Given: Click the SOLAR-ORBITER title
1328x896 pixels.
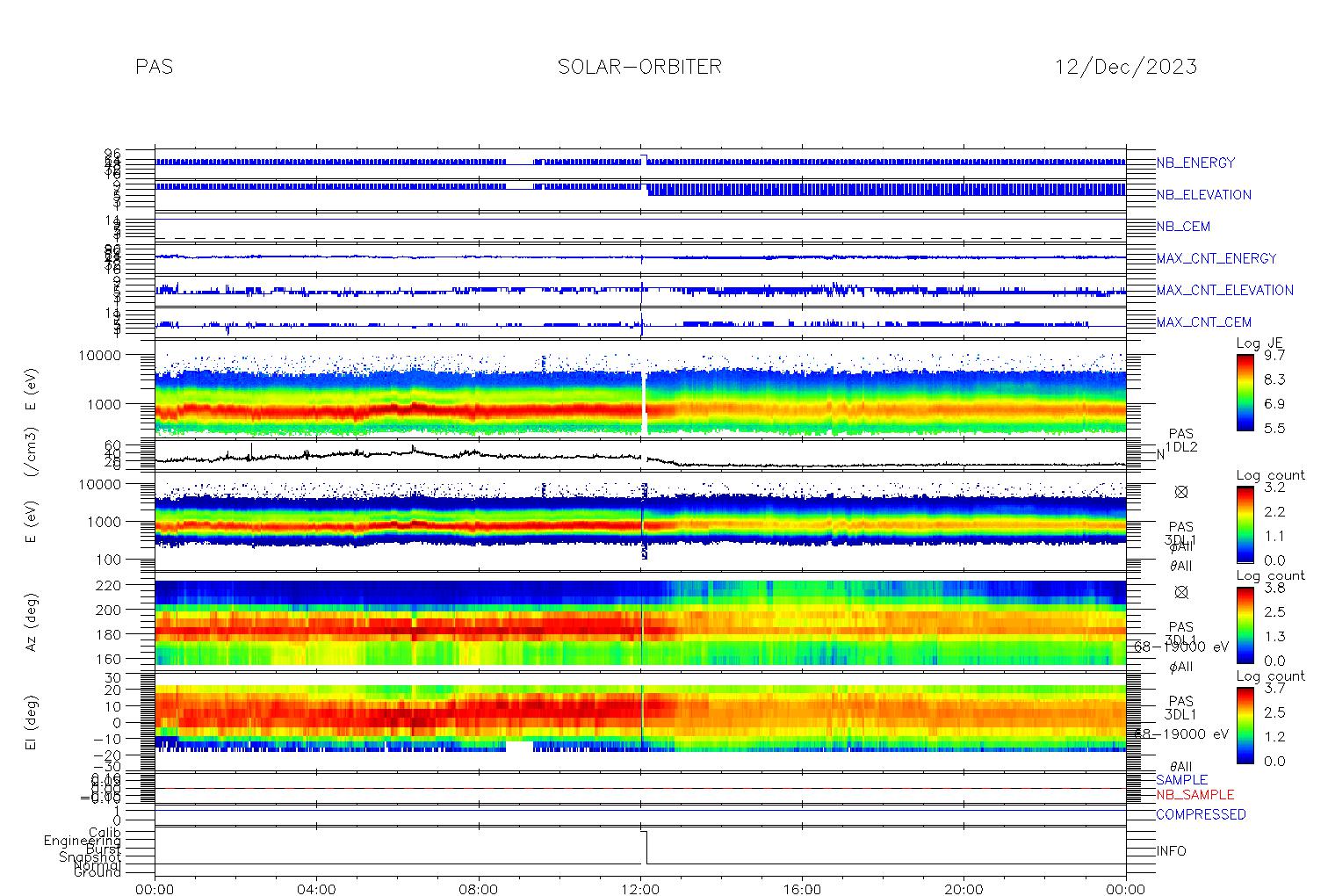Looking at the screenshot, I should pos(639,67).
